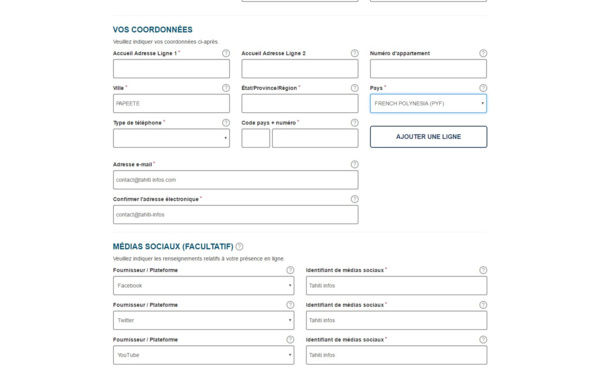The height and width of the screenshot is (372, 600).
Task: Open the platform dropdown set to Twitter
Action: click(x=204, y=320)
